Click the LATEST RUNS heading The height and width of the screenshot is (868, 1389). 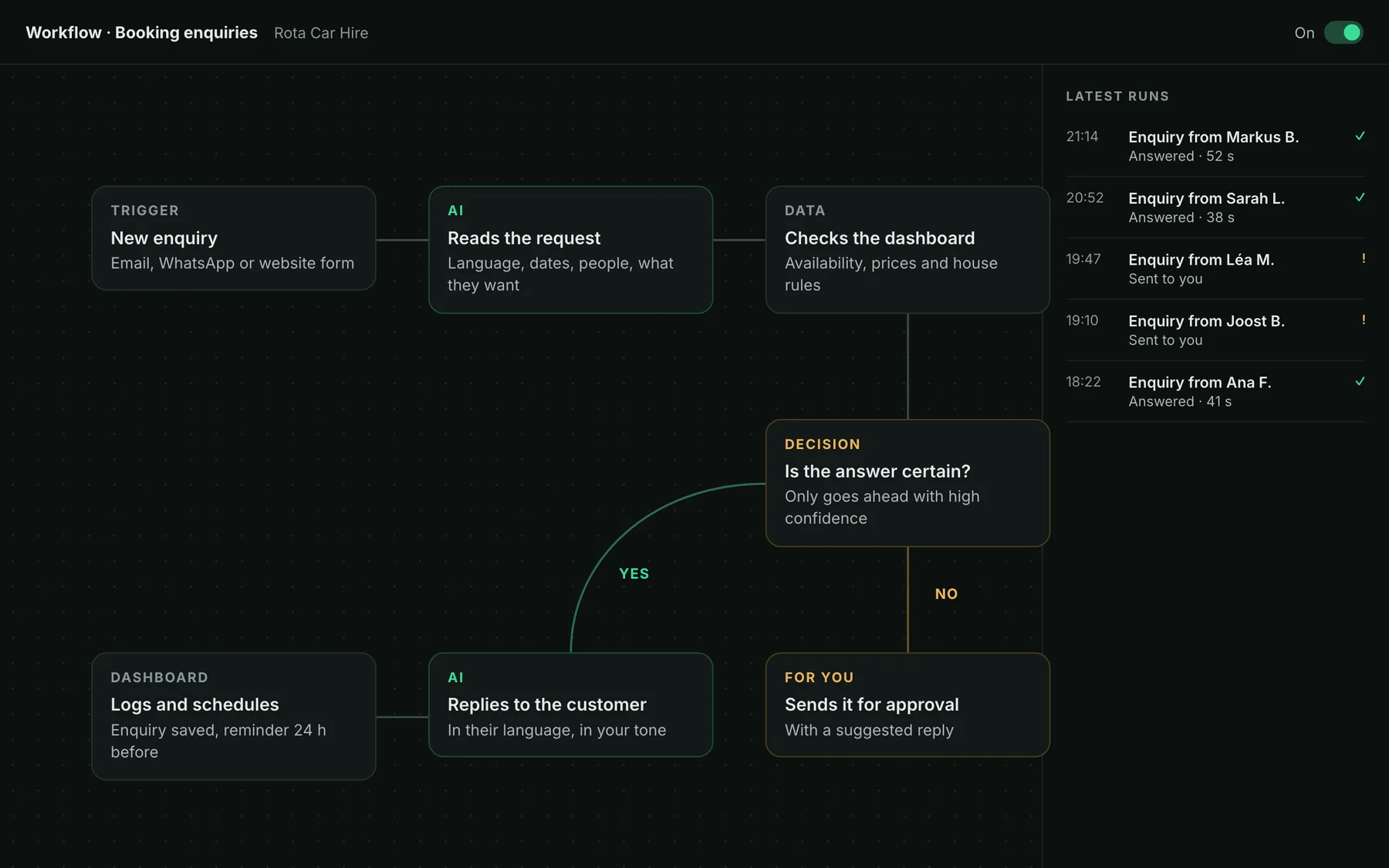(1117, 96)
